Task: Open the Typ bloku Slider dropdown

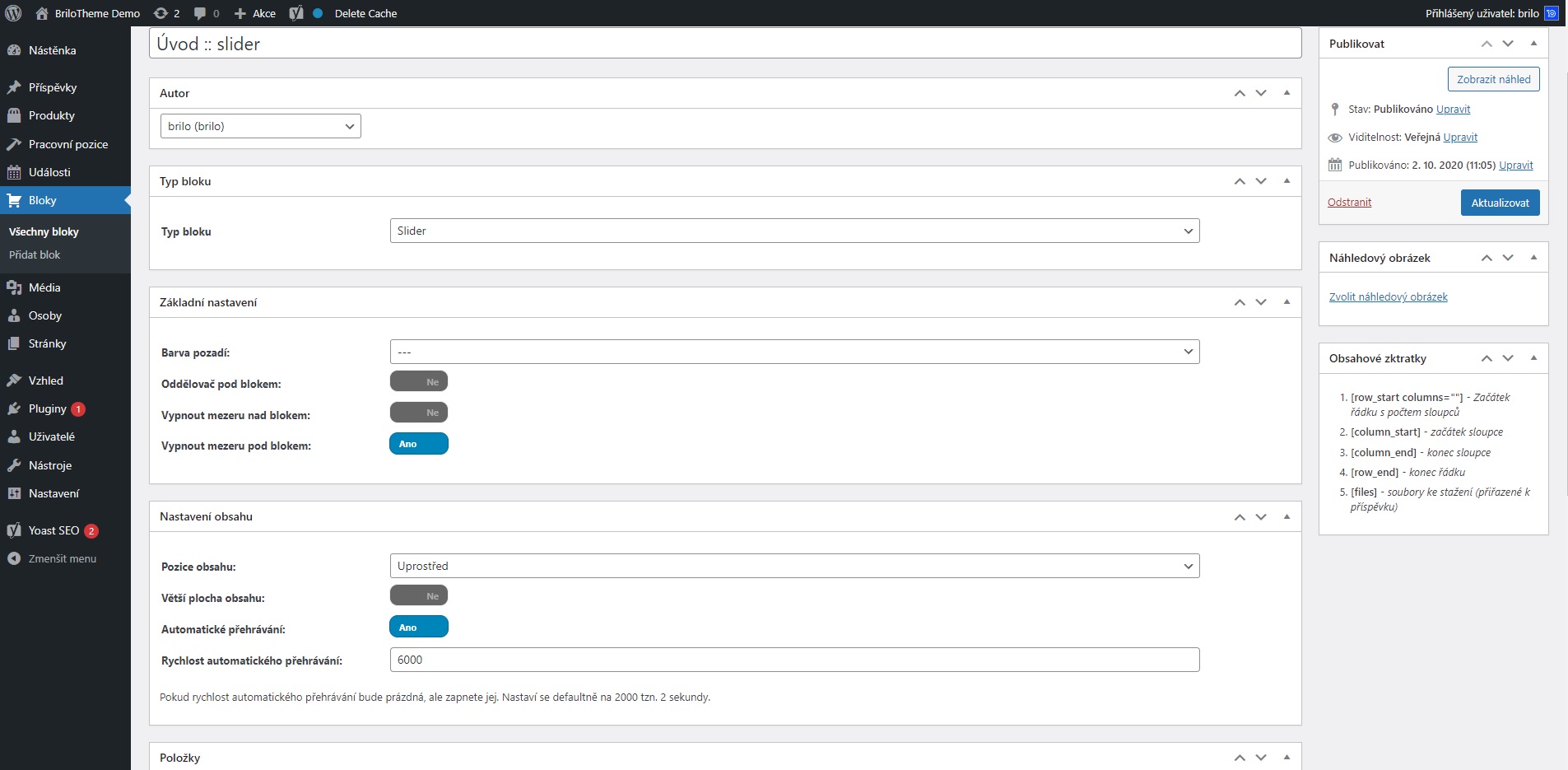Action: click(x=794, y=231)
